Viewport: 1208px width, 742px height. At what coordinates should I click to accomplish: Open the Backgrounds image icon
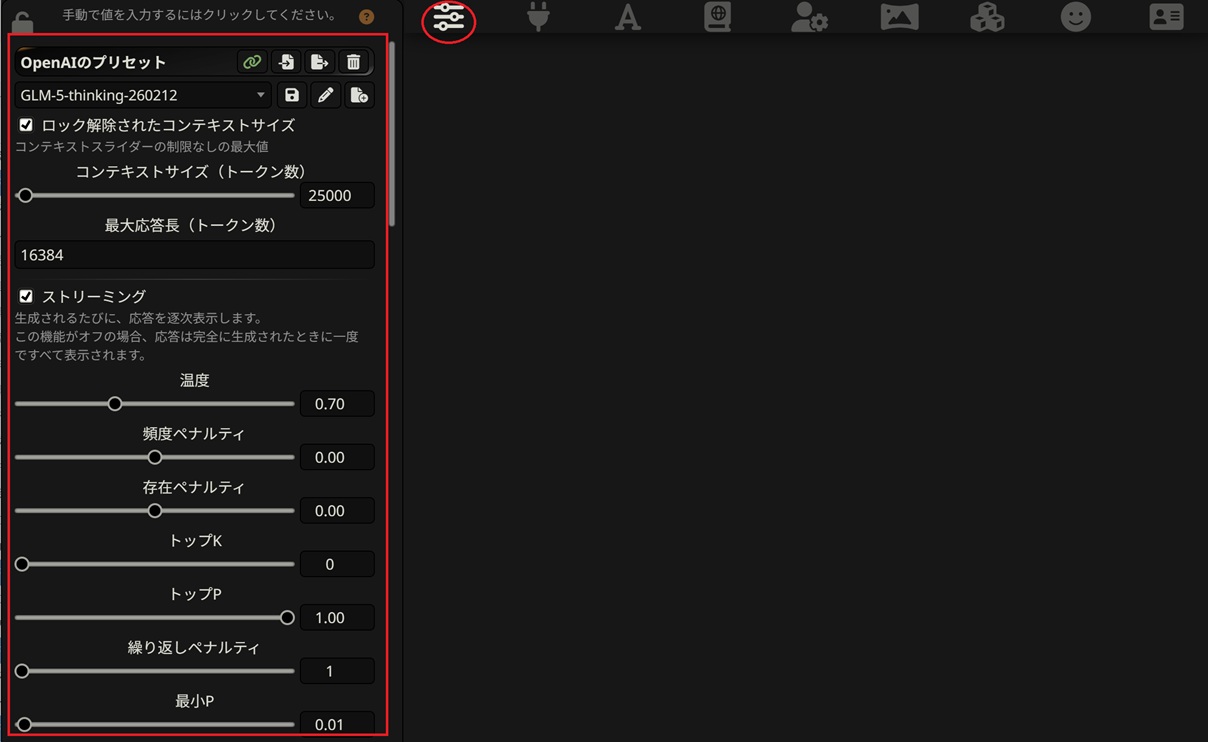point(899,17)
